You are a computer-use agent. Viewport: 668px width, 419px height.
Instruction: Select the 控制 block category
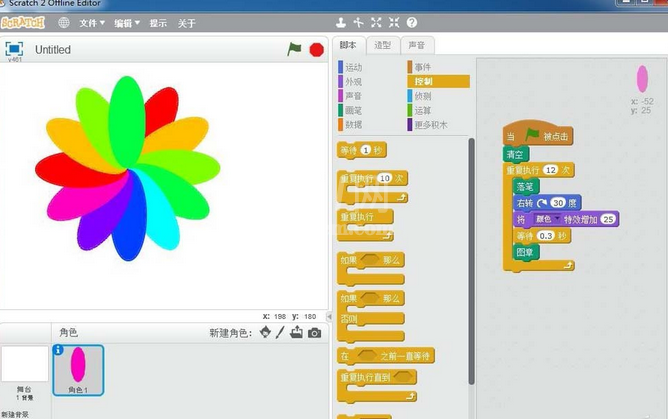point(438,81)
